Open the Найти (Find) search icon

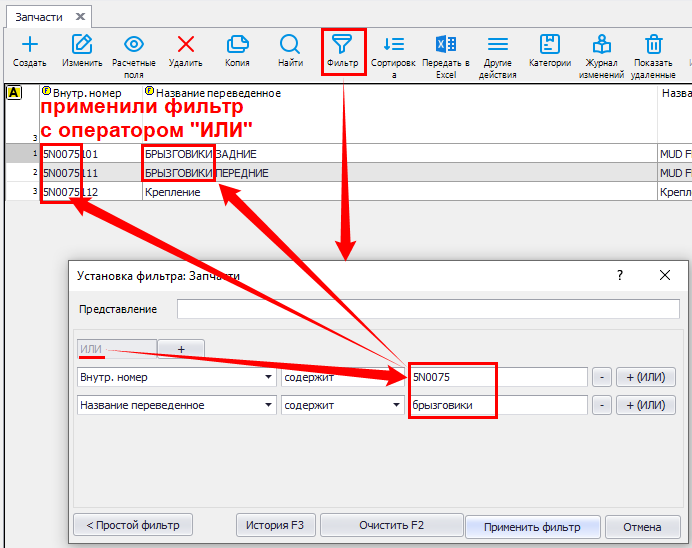(290, 45)
